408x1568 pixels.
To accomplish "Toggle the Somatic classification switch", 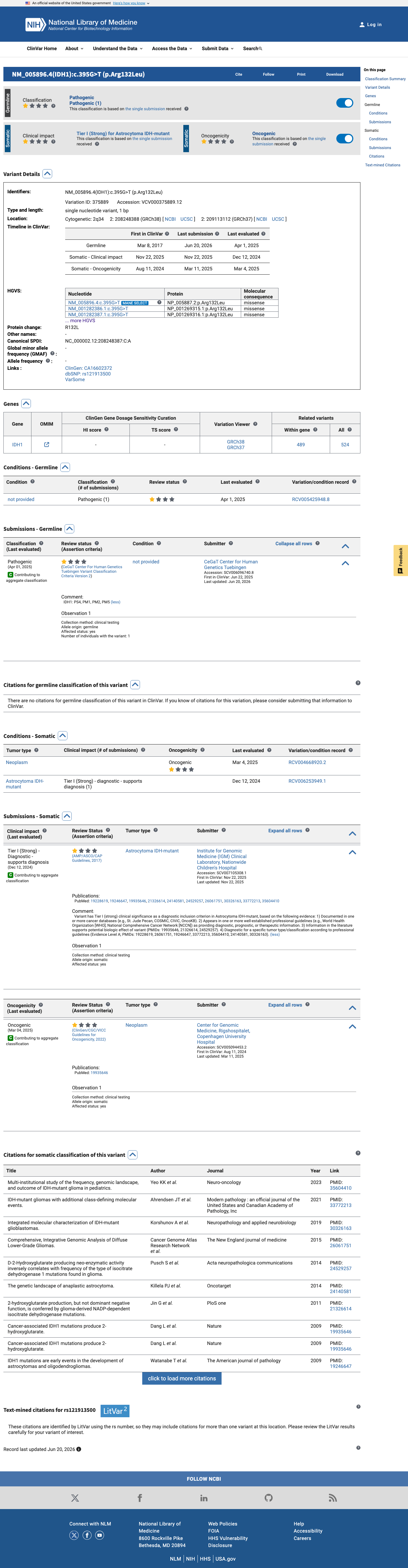I will 345,139.
